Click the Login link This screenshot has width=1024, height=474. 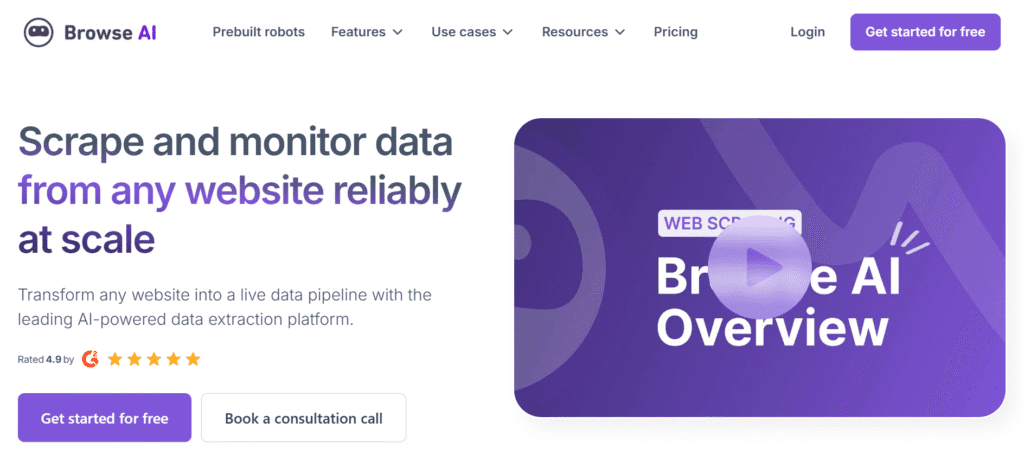[x=807, y=32]
